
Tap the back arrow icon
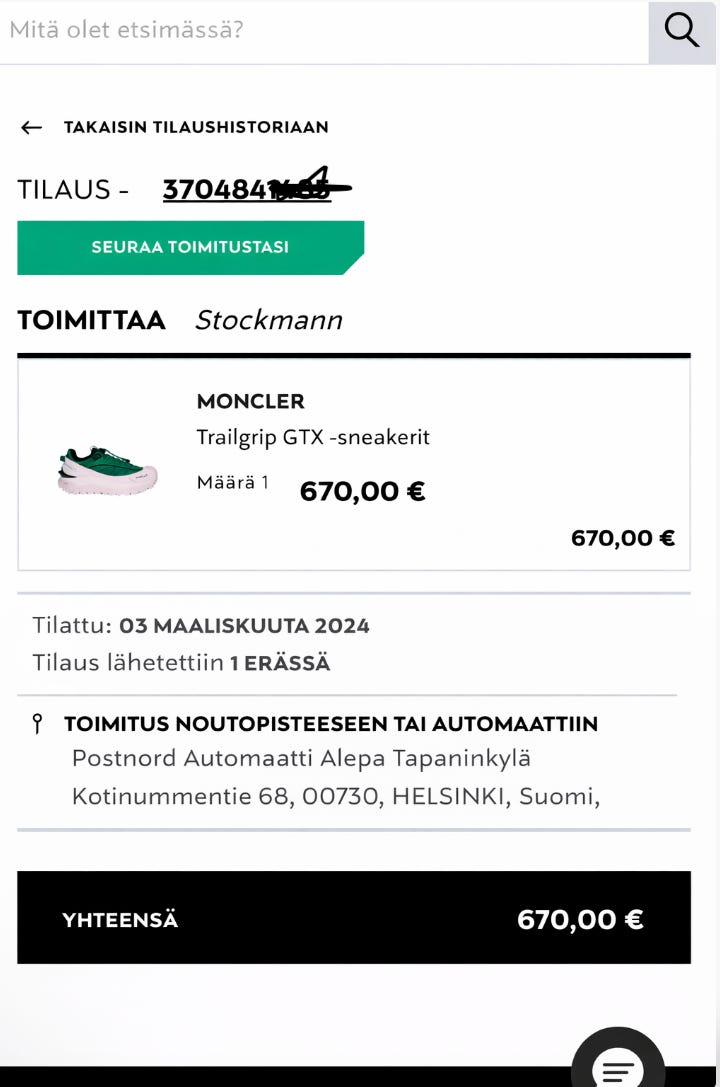coord(31,127)
